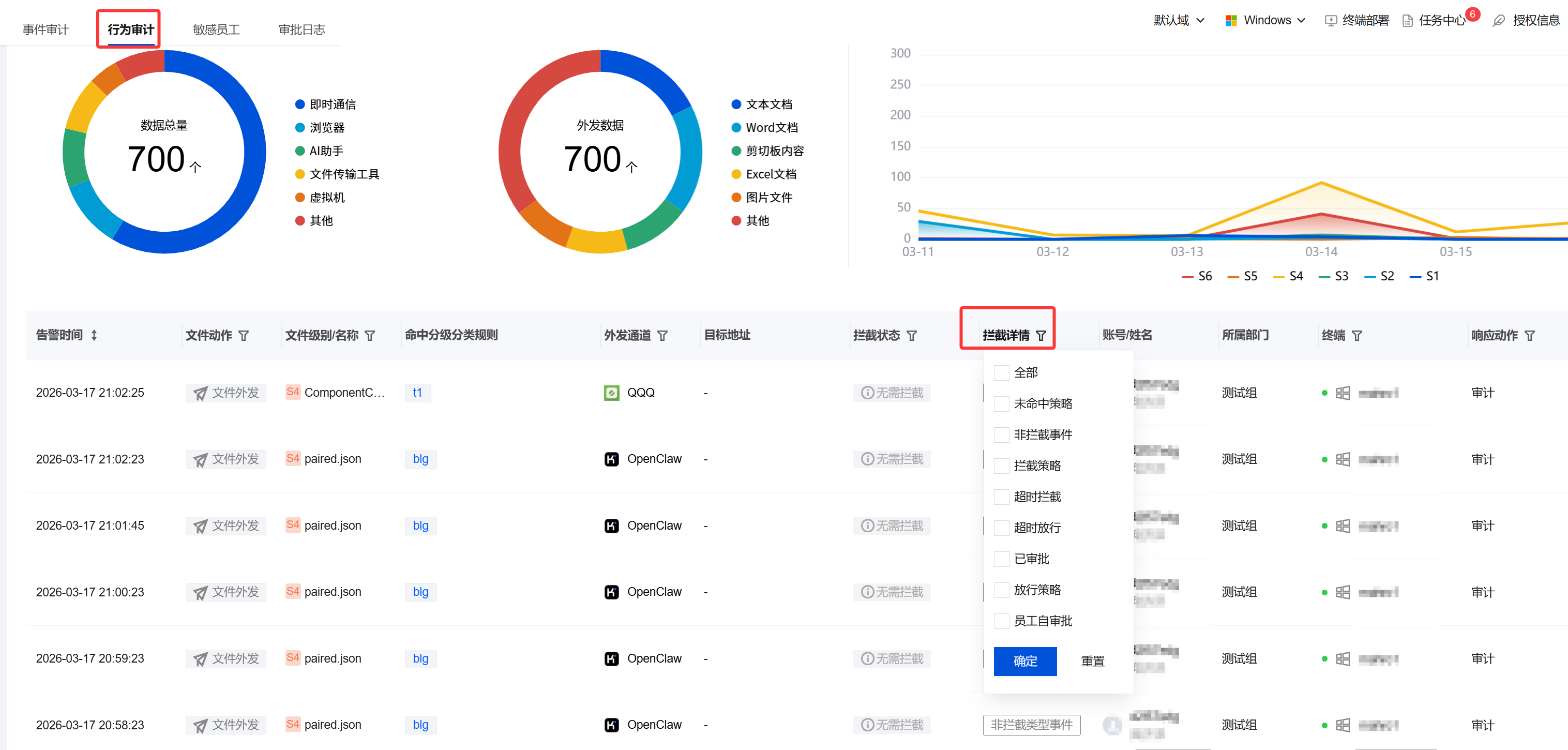
Task: Enable the 超时拦截 checkbox
Action: point(1001,497)
